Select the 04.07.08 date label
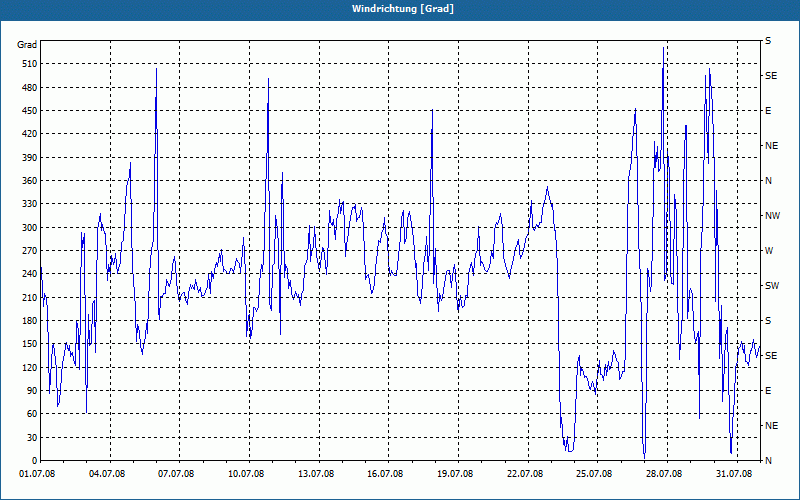The width and height of the screenshot is (800, 500). 107,474
